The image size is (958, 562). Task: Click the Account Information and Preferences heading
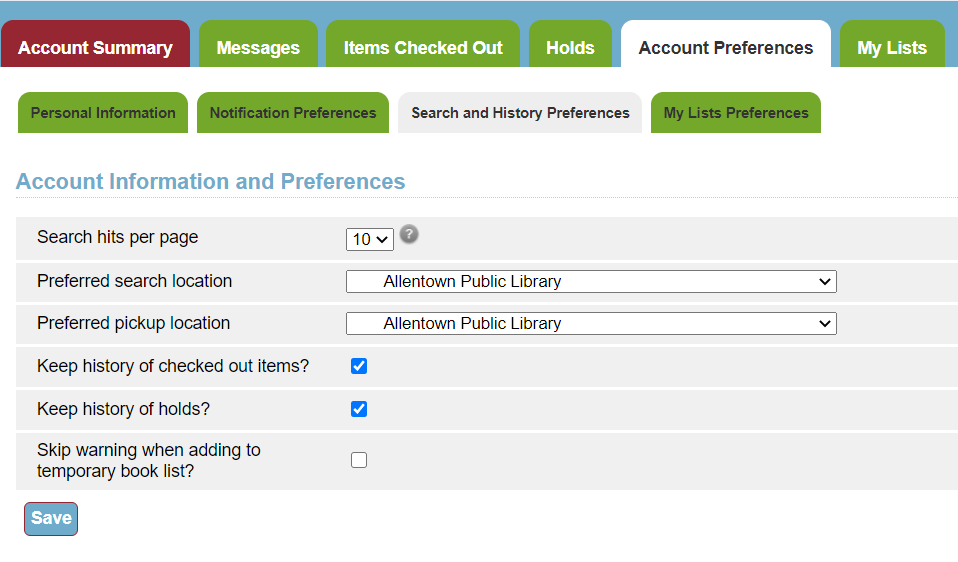pyautogui.click(x=210, y=181)
